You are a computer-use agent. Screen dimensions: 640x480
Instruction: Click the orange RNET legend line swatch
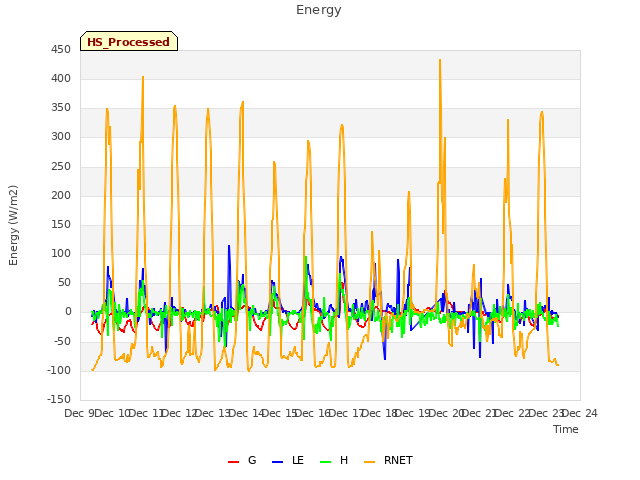[x=369, y=462]
